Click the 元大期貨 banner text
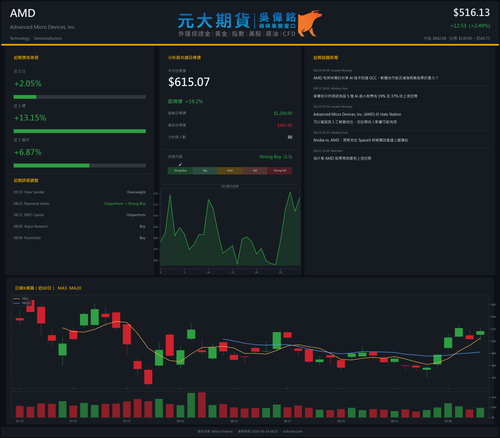 [x=214, y=21]
